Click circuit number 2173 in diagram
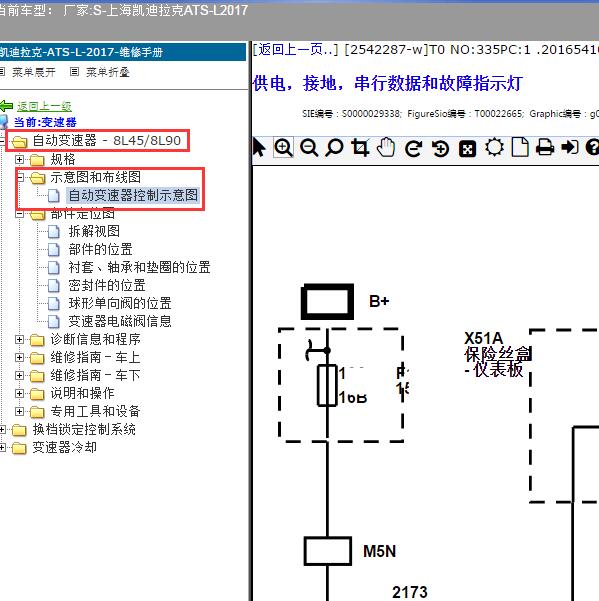599x601 pixels. (x=410, y=592)
